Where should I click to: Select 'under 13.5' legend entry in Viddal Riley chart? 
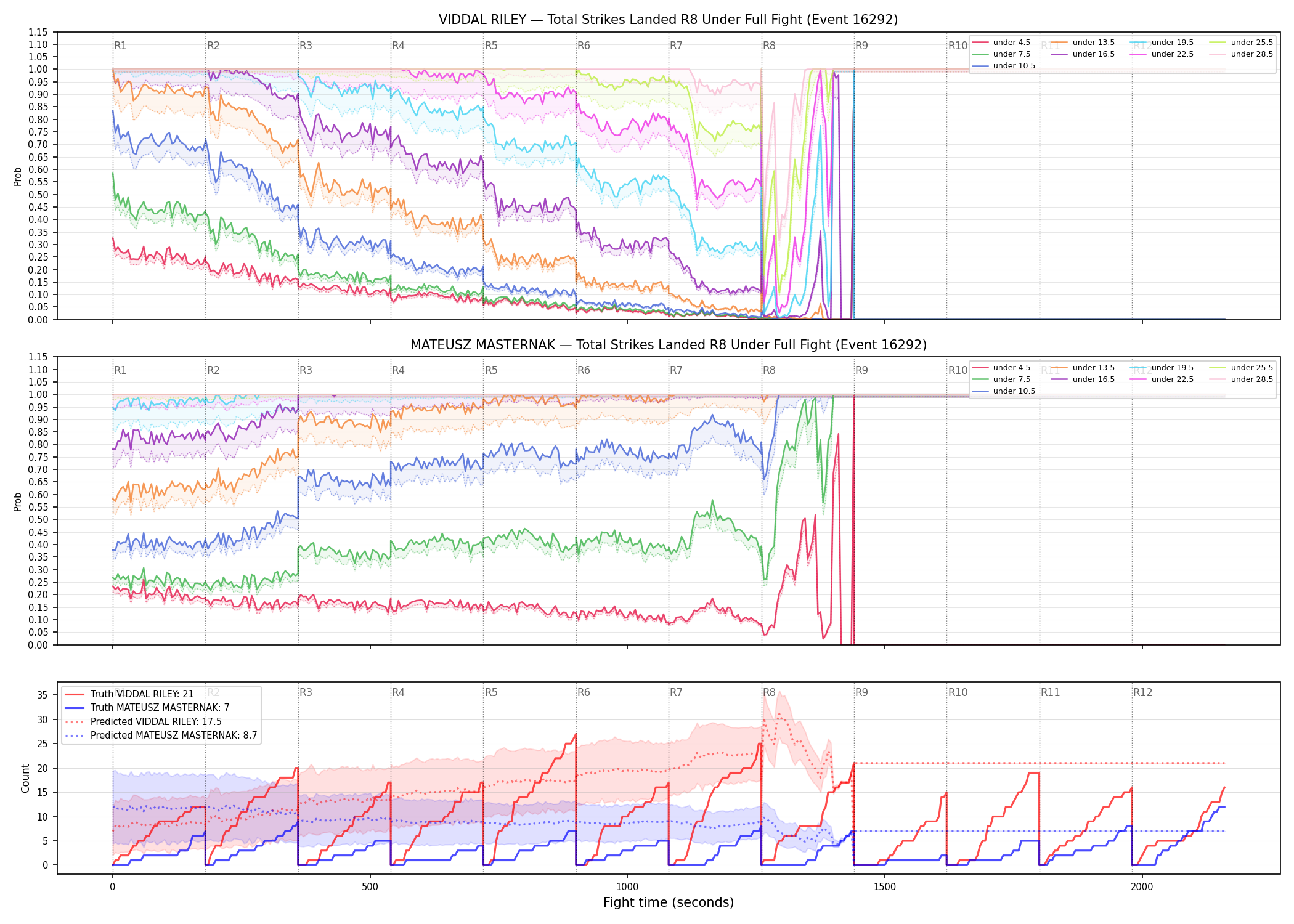[1083, 43]
